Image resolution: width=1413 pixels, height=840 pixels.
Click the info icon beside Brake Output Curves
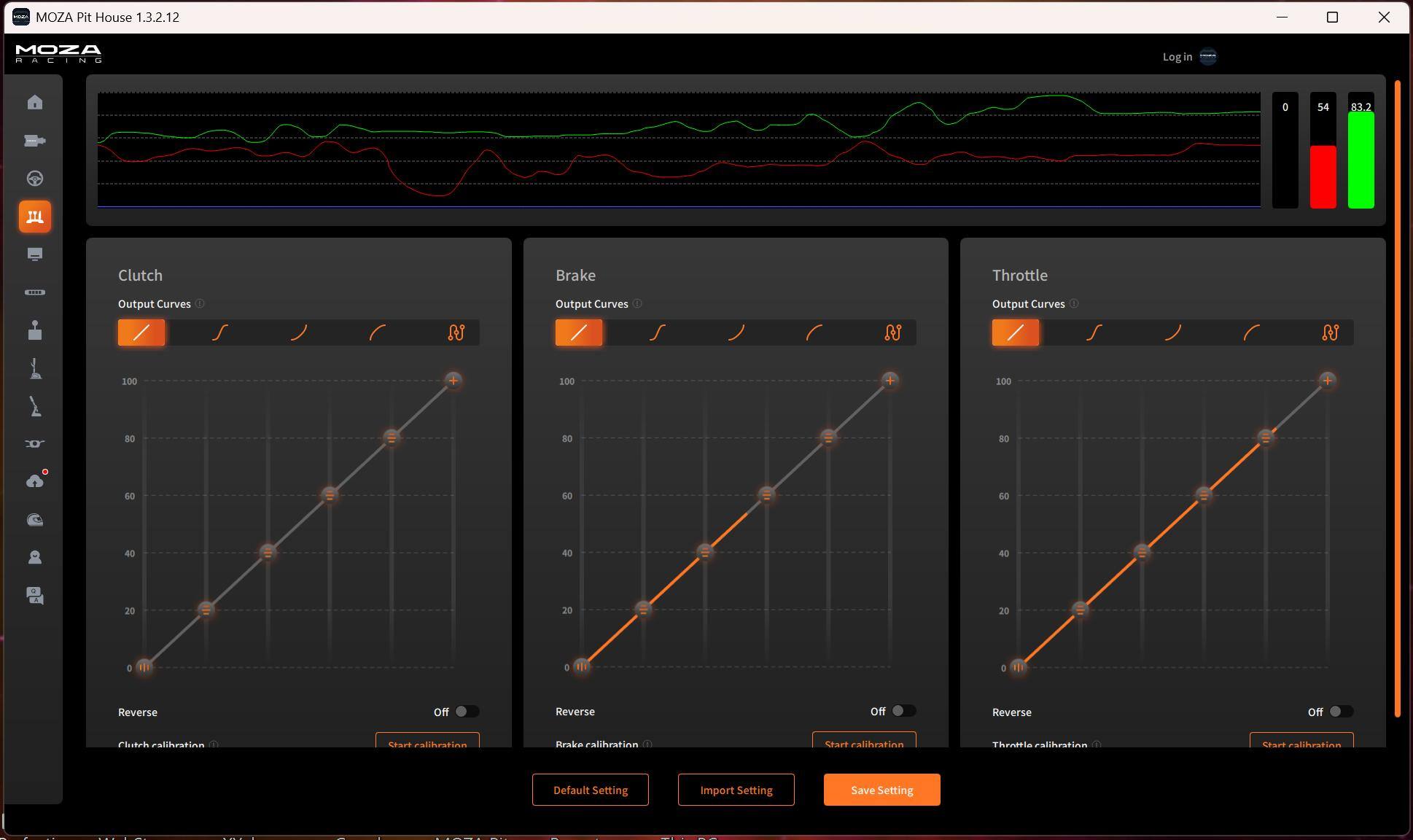pyautogui.click(x=637, y=304)
